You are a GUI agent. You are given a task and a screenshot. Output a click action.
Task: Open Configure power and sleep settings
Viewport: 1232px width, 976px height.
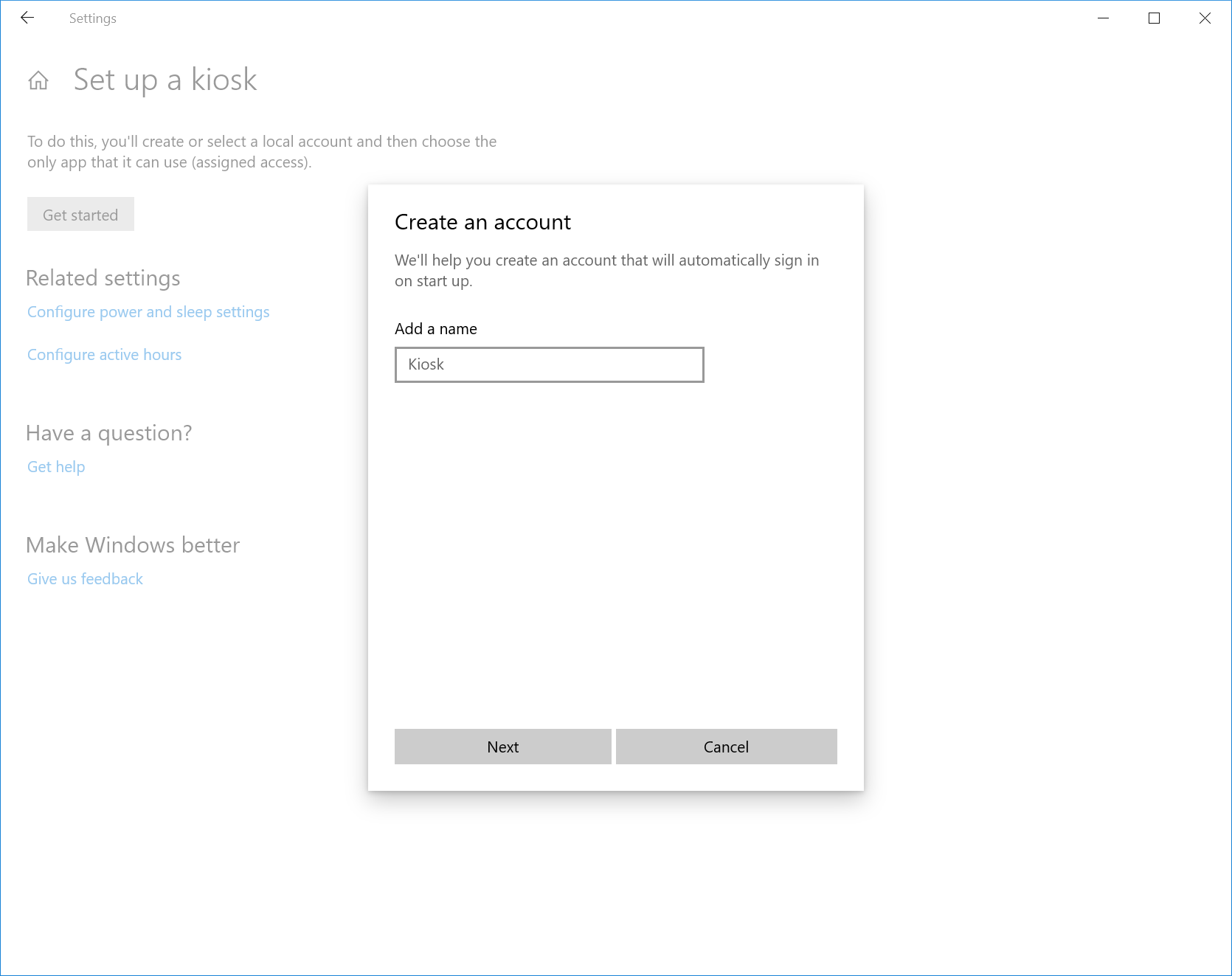click(x=148, y=312)
